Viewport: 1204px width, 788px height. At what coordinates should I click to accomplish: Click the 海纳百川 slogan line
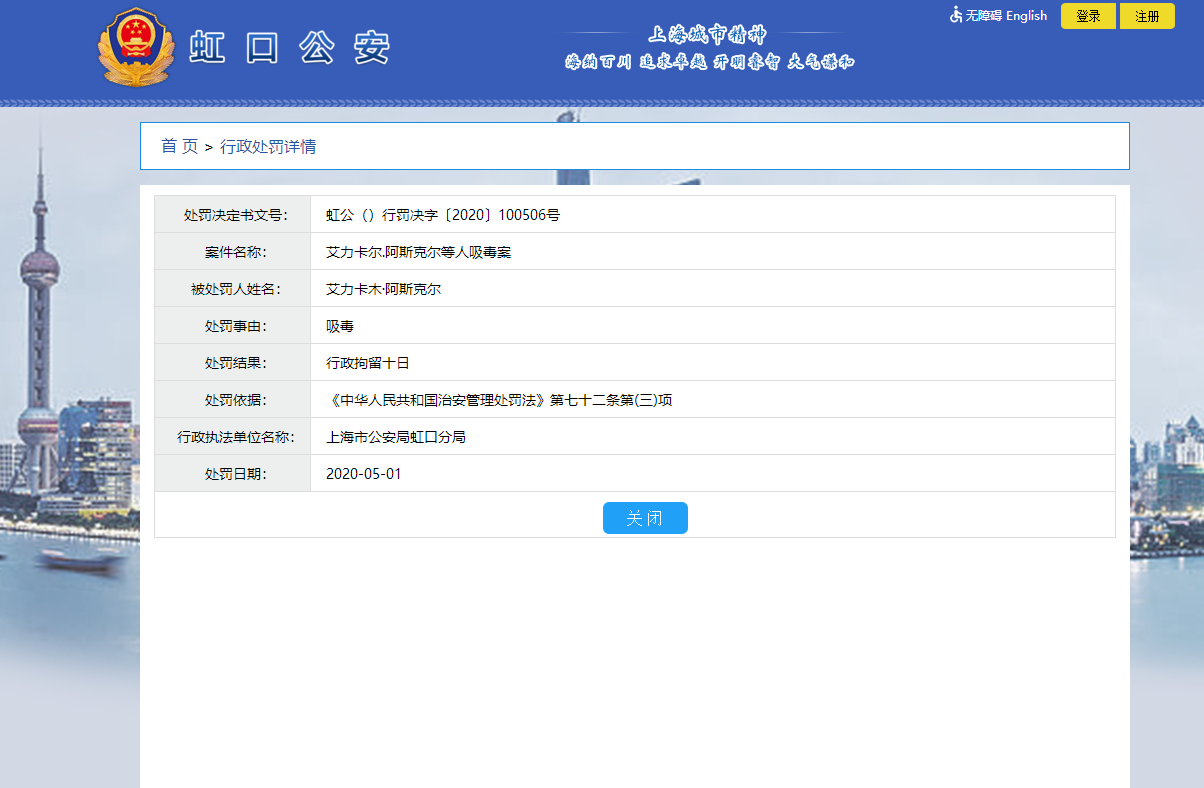tap(598, 62)
